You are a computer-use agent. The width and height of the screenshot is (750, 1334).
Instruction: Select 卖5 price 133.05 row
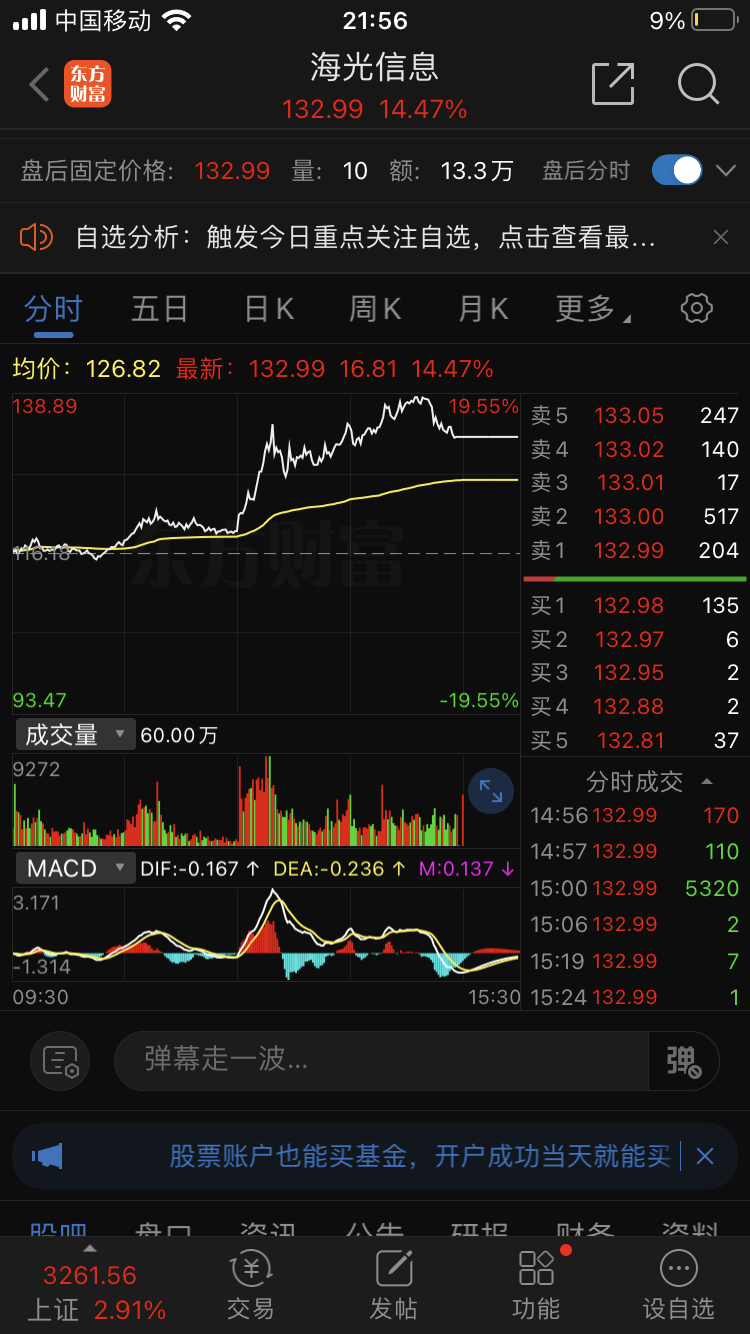634,415
